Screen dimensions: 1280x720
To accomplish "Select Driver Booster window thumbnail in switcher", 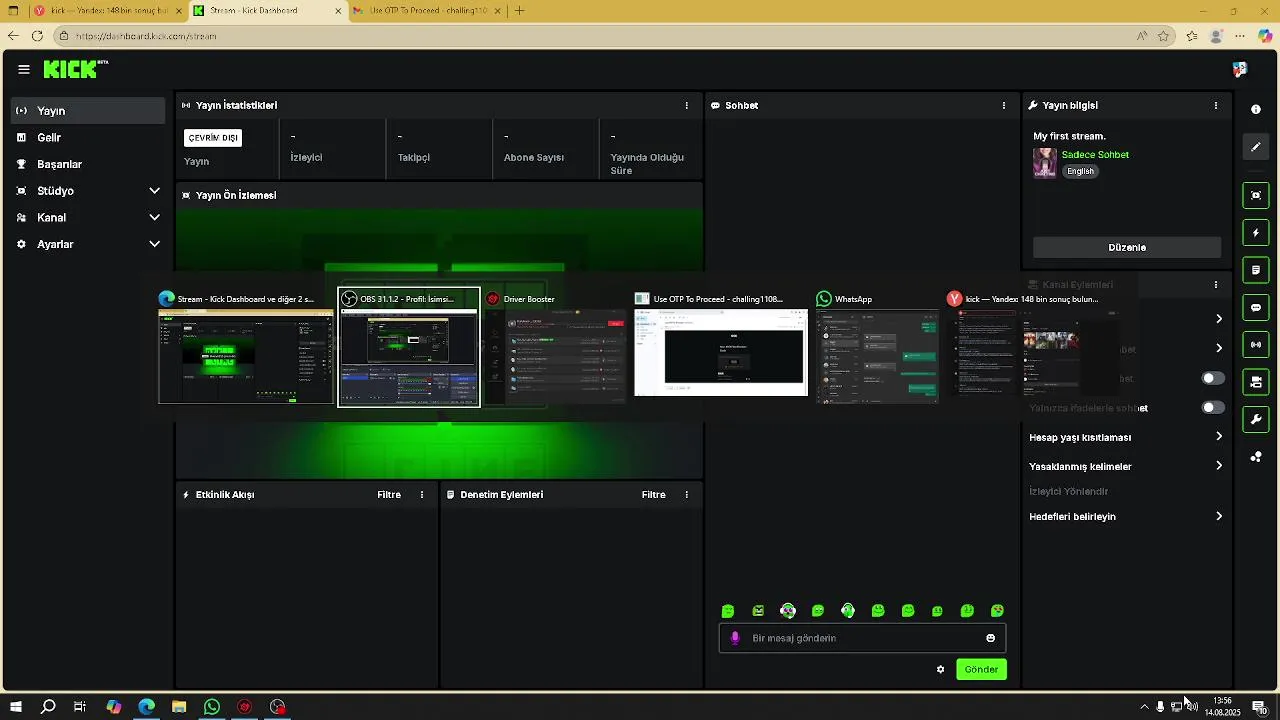I will tap(556, 347).
